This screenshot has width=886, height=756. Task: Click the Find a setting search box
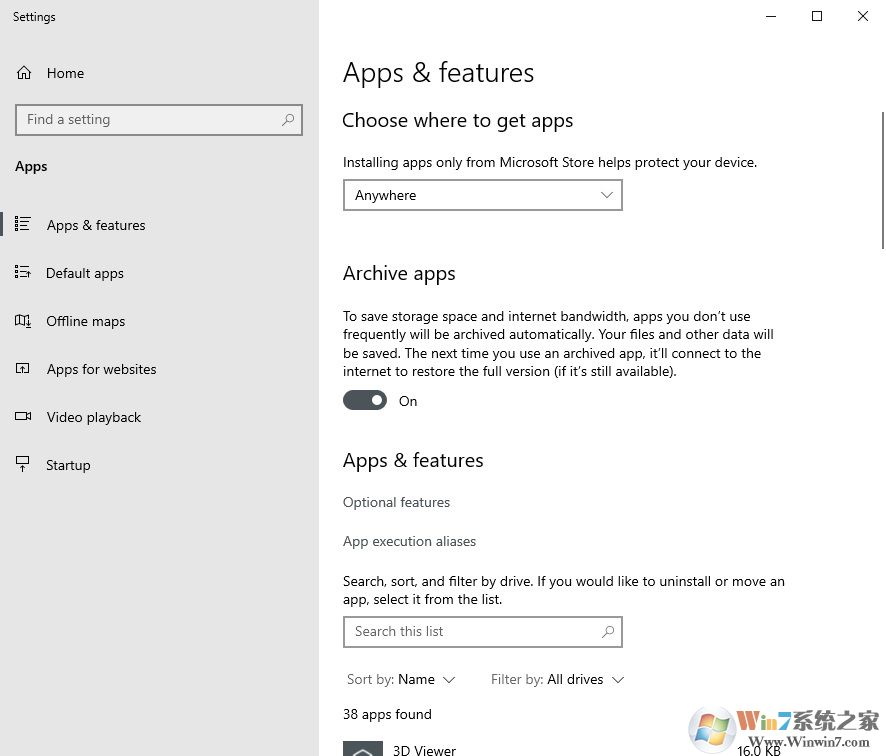coord(150,120)
